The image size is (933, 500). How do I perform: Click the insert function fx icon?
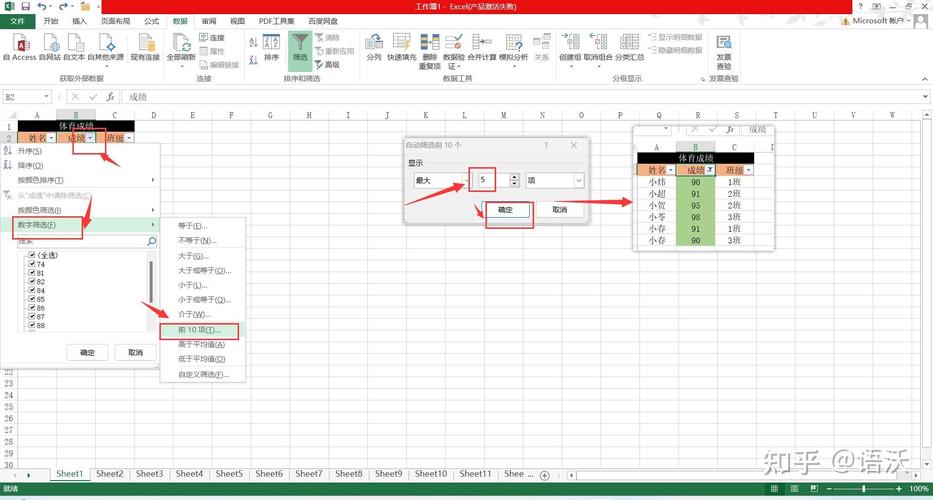click(111, 96)
